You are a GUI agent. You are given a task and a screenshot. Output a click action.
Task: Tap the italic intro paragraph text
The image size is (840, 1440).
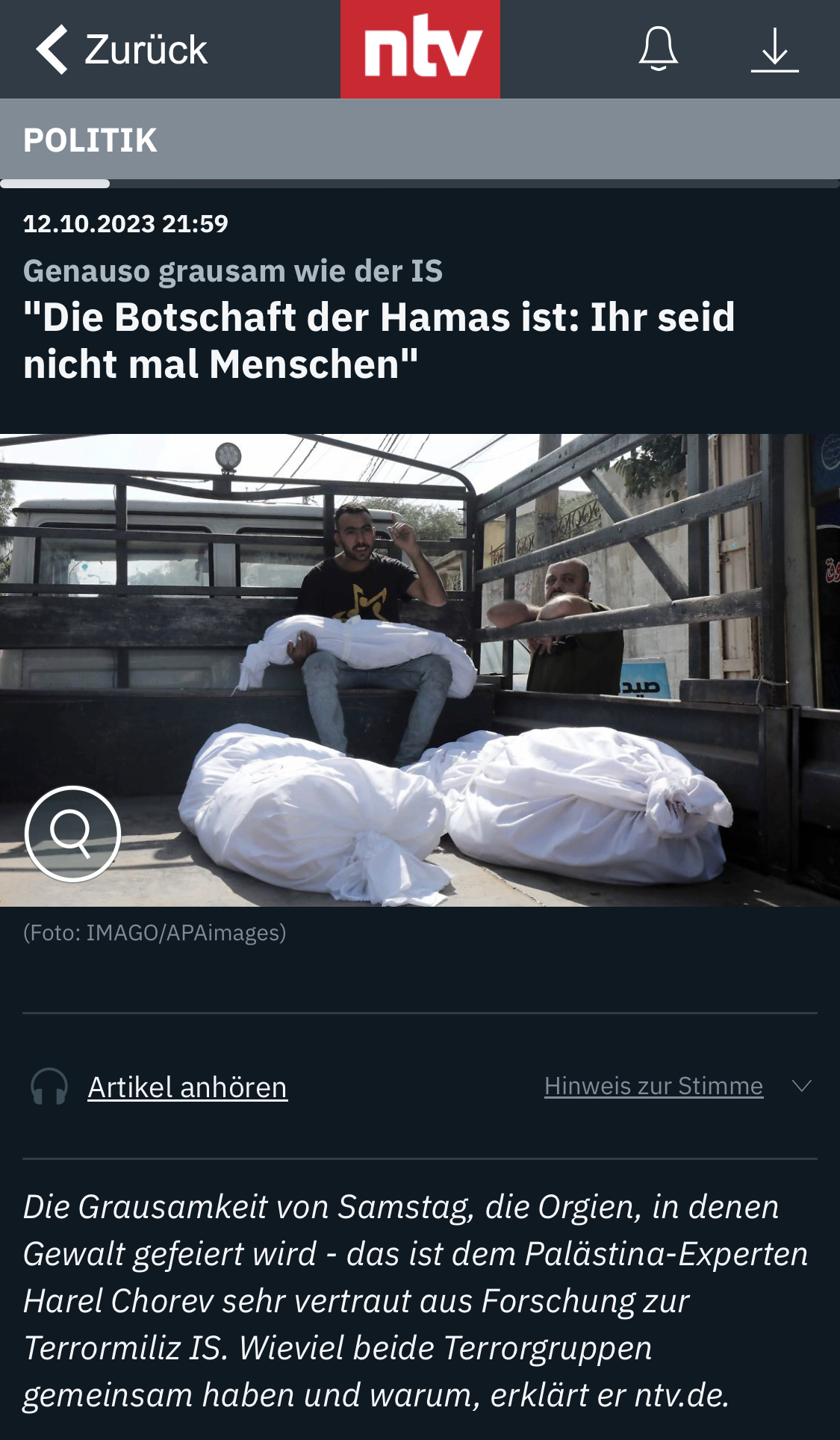click(x=416, y=1300)
